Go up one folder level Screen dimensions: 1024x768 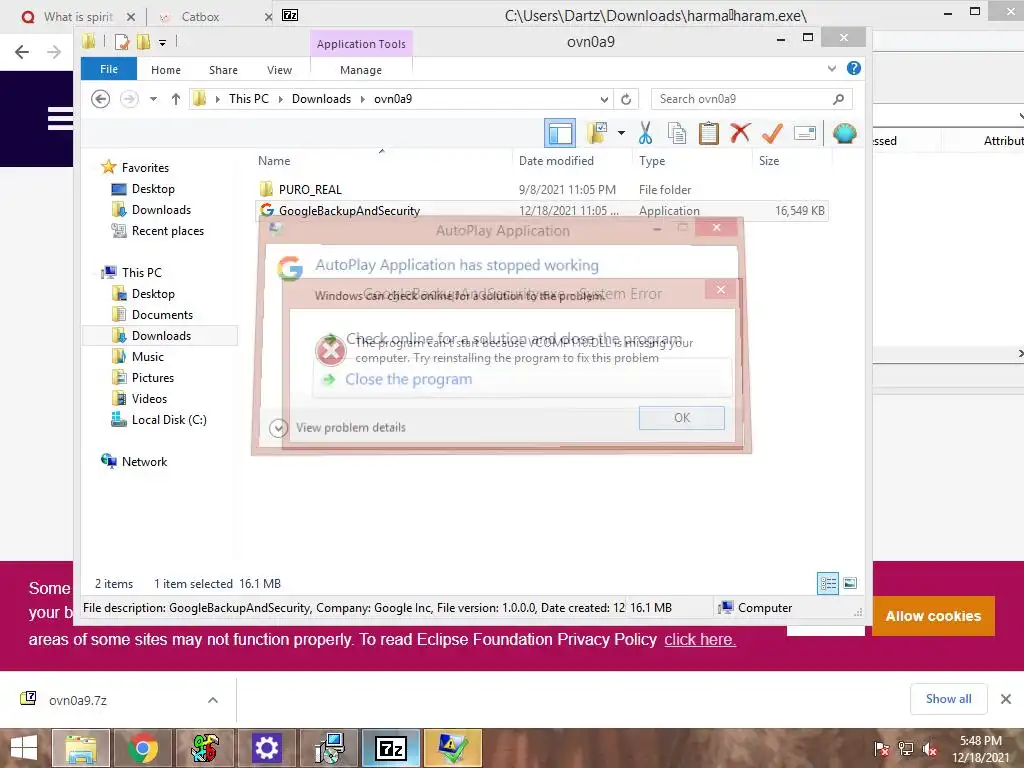pos(176,99)
